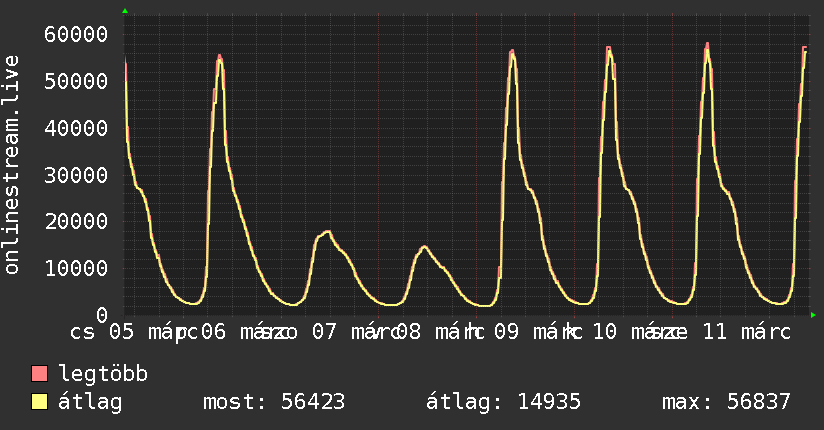
Task: Click the 30000 y-axis label
Action: [x=76, y=175]
